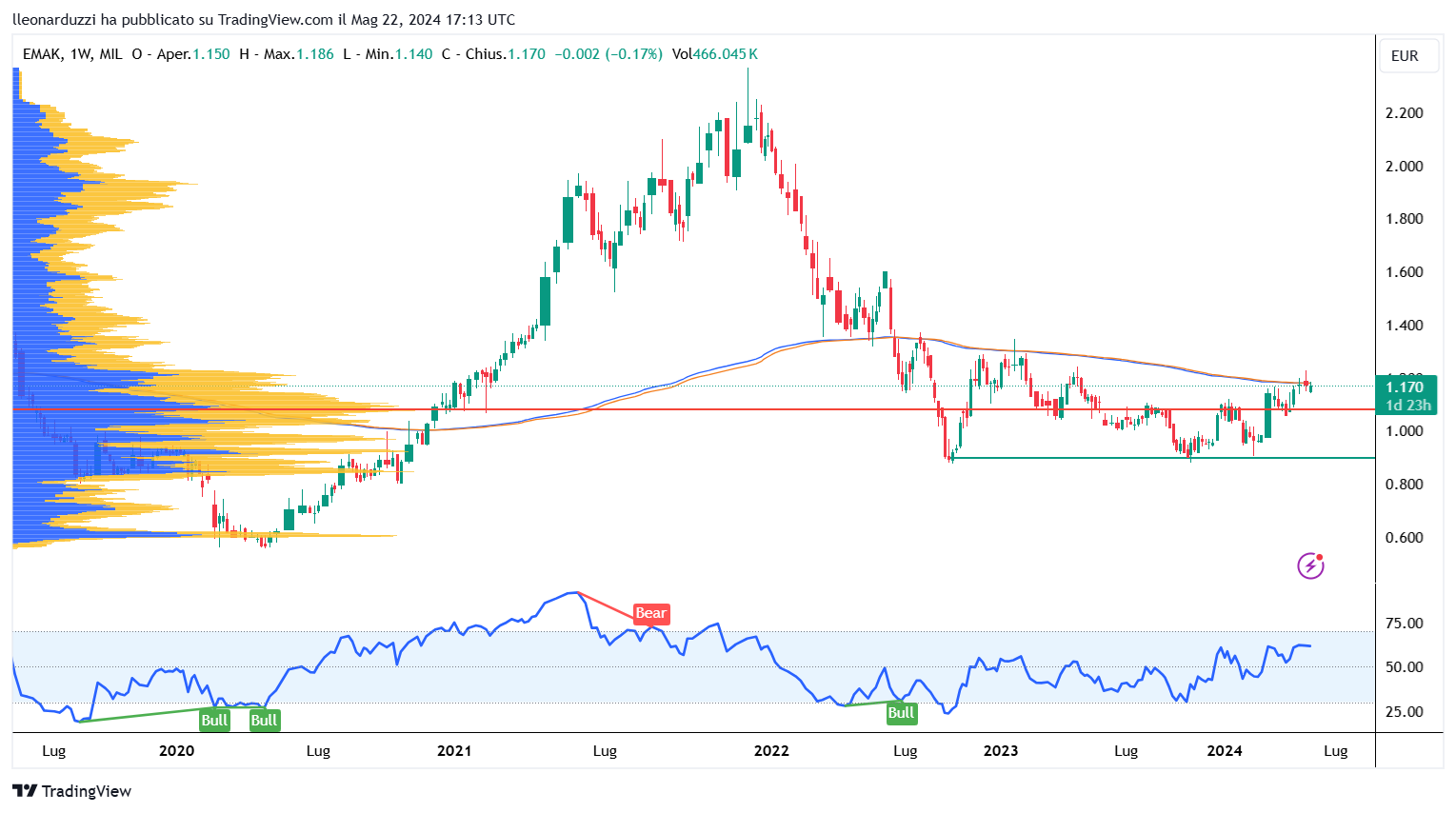Click the 2024 year label on time axis
Screen dimensions: 1456x813
1225,751
